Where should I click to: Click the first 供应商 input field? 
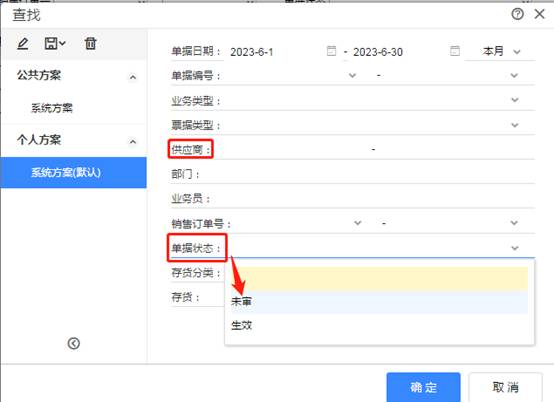[291, 149]
